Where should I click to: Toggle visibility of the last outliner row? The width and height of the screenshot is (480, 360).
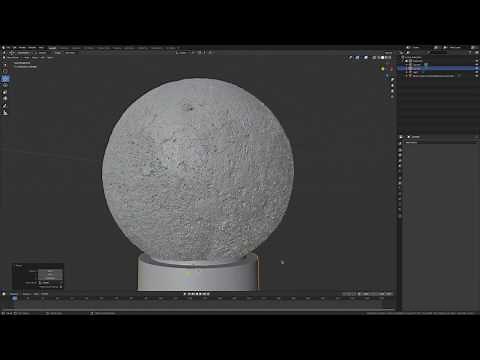477,76
